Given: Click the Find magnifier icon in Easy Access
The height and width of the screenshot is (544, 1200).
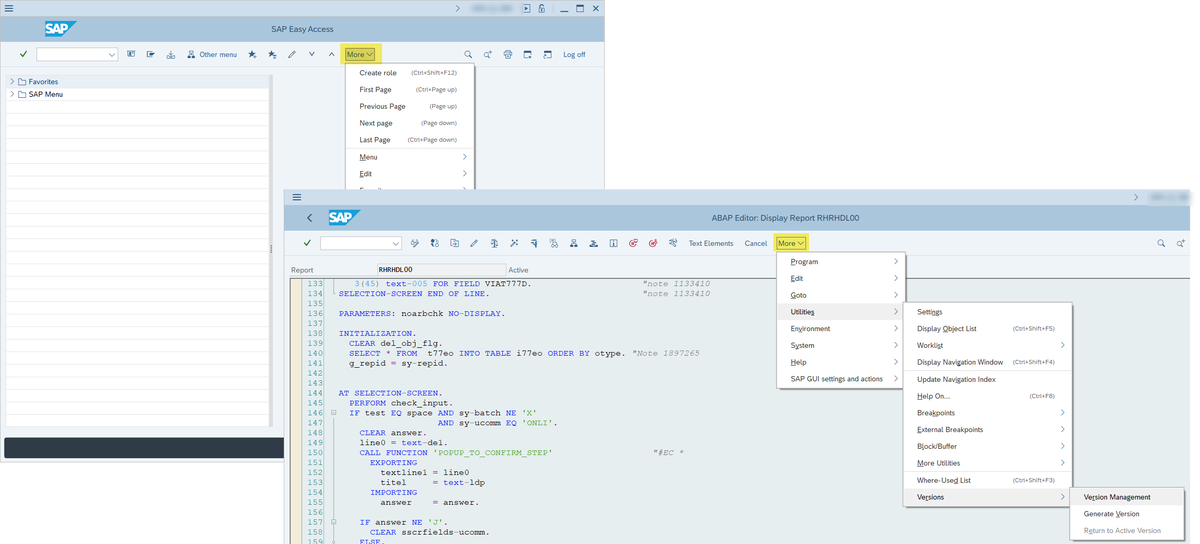Looking at the screenshot, I should pos(468,54).
